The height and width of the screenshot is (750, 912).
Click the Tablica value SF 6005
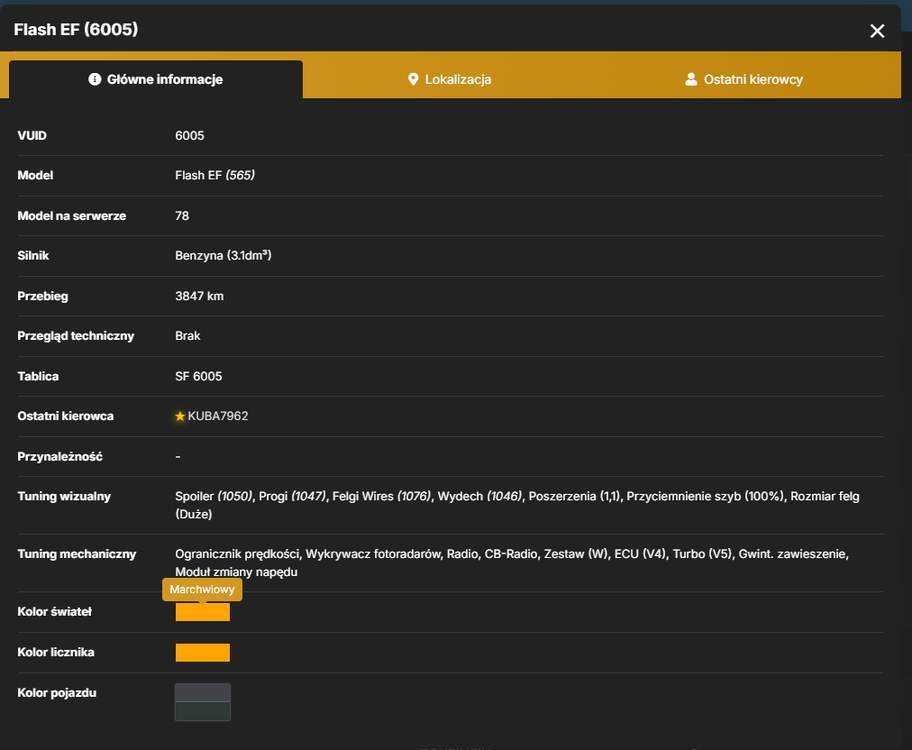(198, 376)
